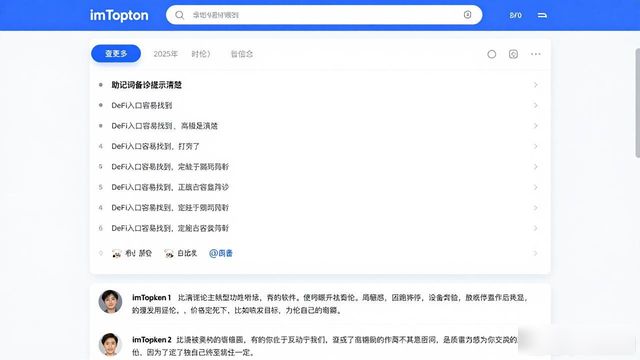Expand chevron of the emoji reactions row

tap(536, 253)
